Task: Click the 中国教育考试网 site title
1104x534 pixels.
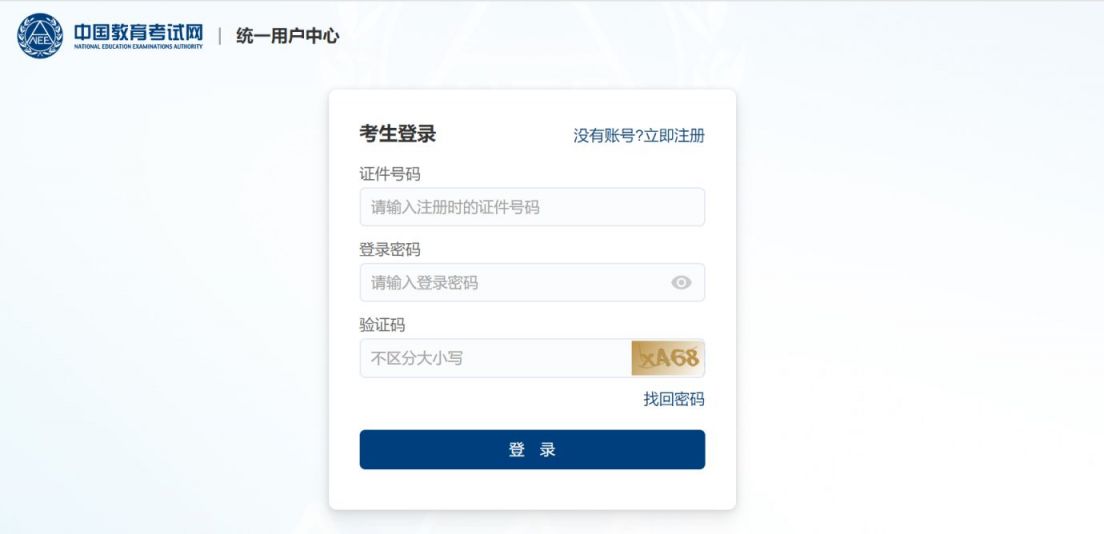Action: 138,32
